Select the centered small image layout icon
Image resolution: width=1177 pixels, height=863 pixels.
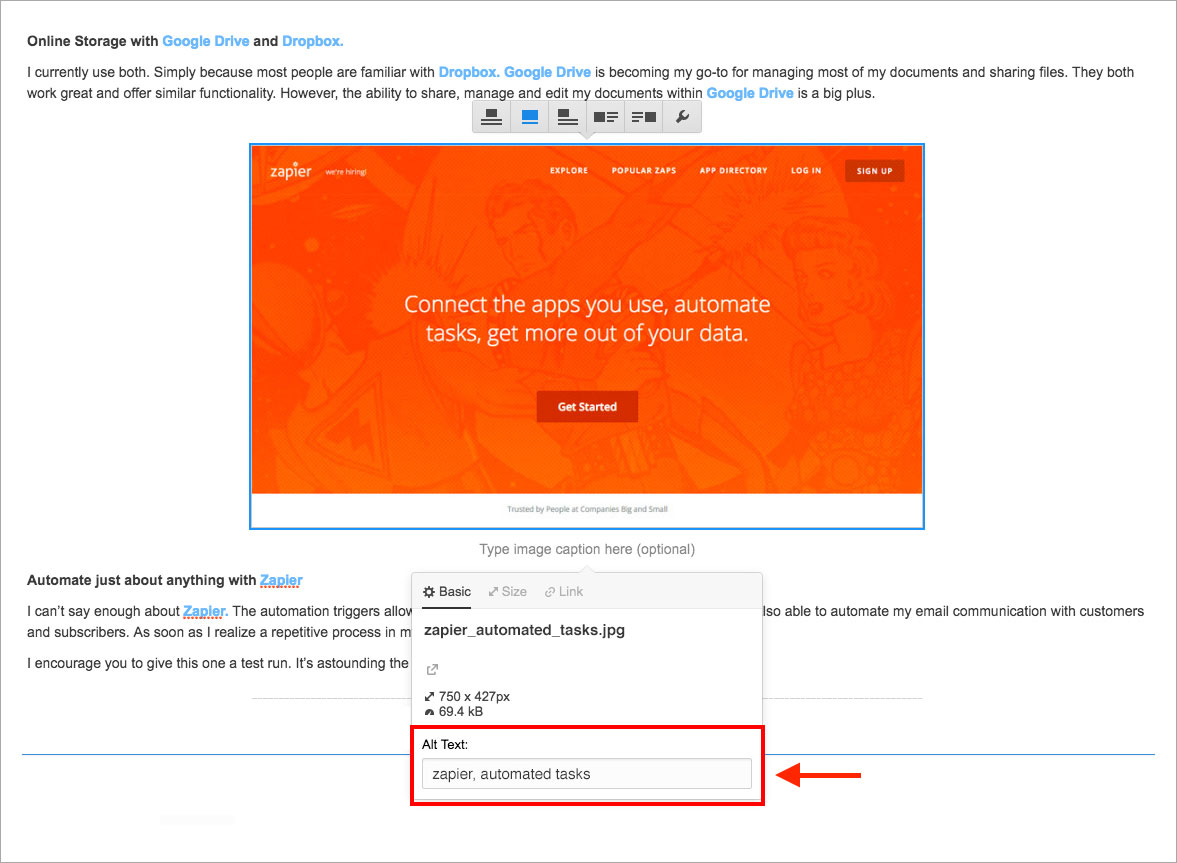click(492, 117)
